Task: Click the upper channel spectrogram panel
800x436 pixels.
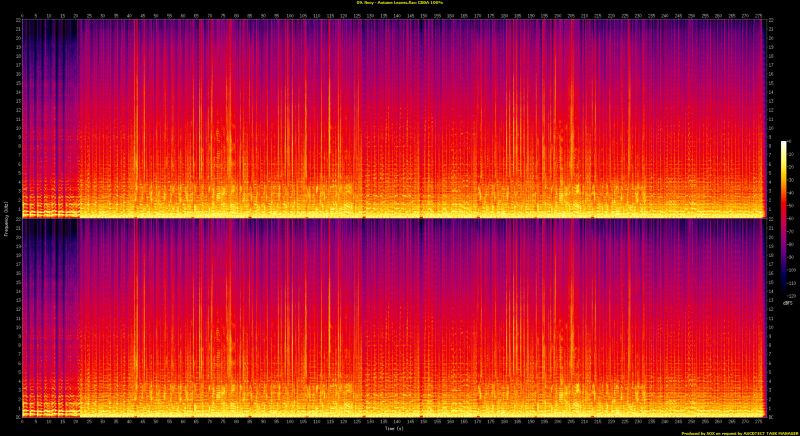Action: pyautogui.click(x=400, y=110)
